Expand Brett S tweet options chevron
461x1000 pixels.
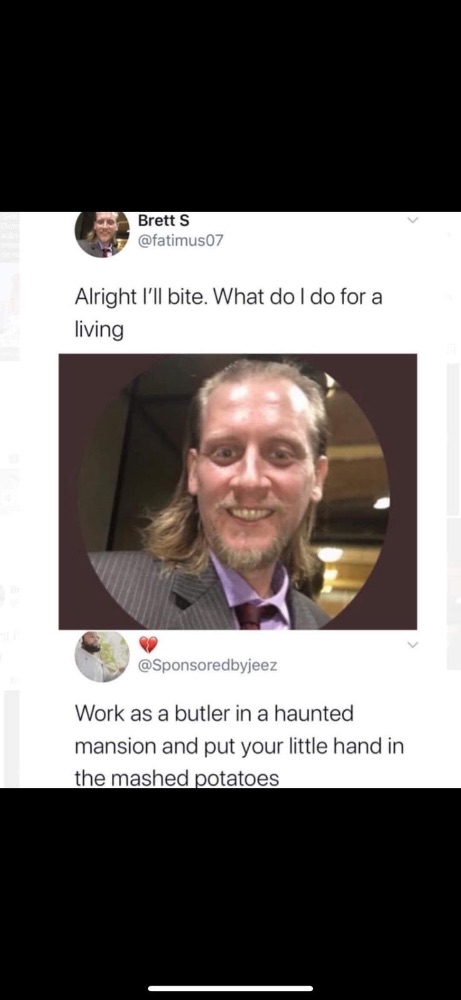(413, 221)
